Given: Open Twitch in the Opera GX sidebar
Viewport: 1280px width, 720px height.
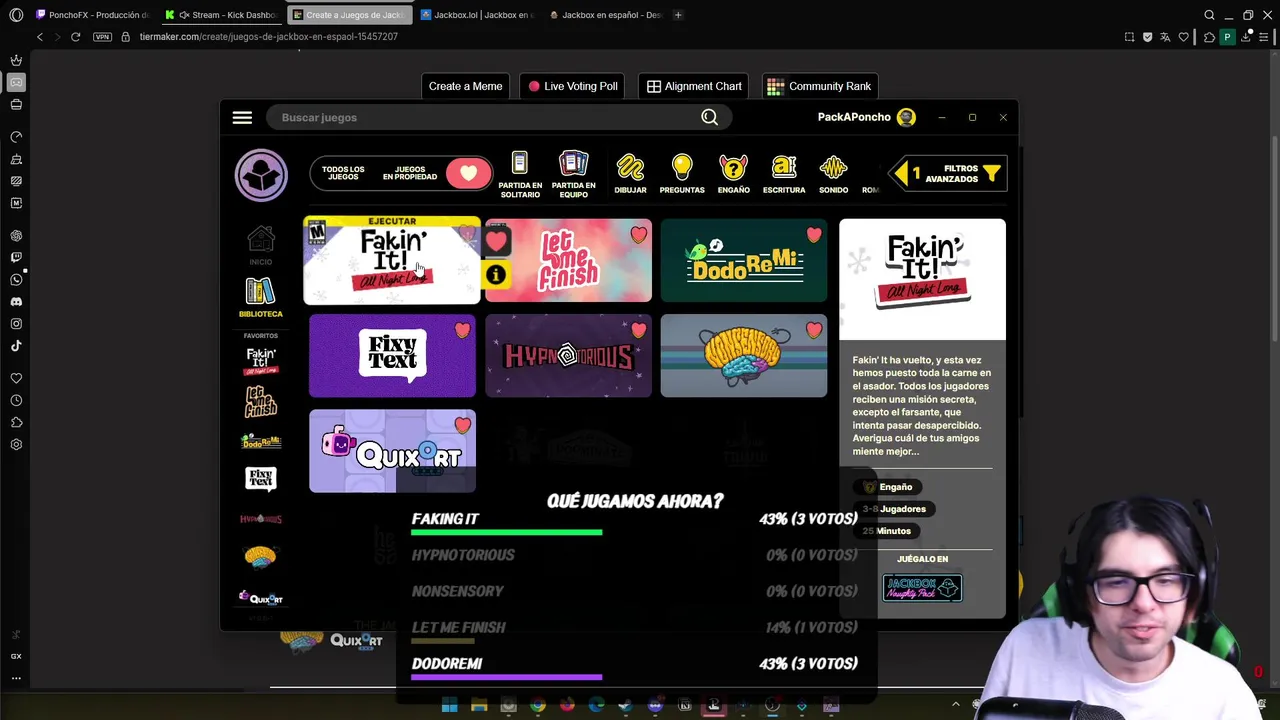Looking at the screenshot, I should pyautogui.click(x=16, y=258).
